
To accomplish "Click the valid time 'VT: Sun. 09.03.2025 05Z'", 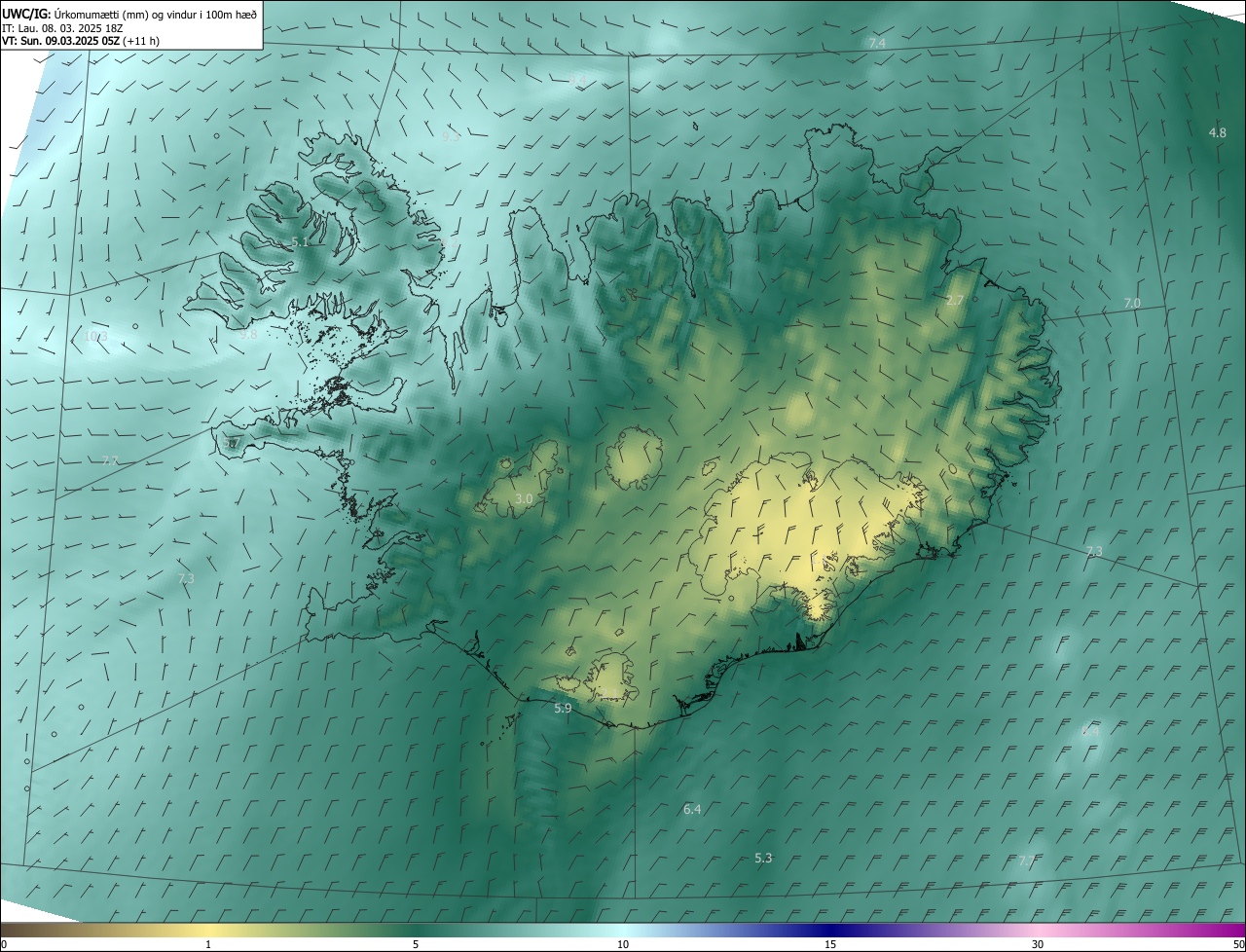I will pyautogui.click(x=60, y=41).
